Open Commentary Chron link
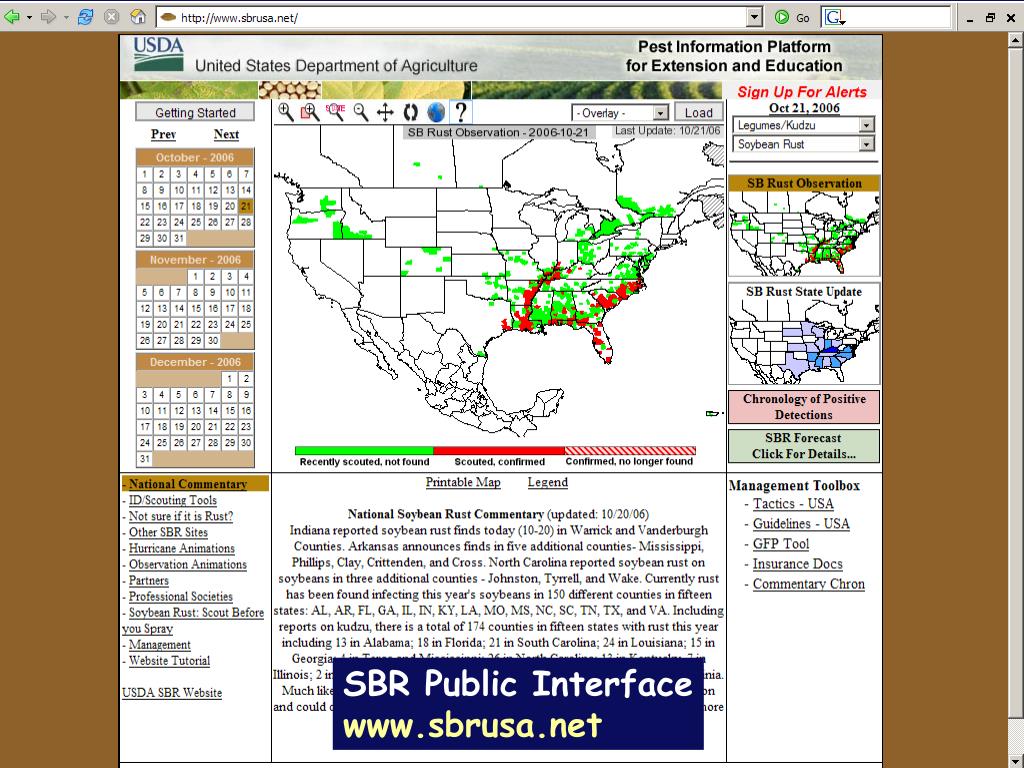The image size is (1024, 768). pyautogui.click(x=808, y=584)
